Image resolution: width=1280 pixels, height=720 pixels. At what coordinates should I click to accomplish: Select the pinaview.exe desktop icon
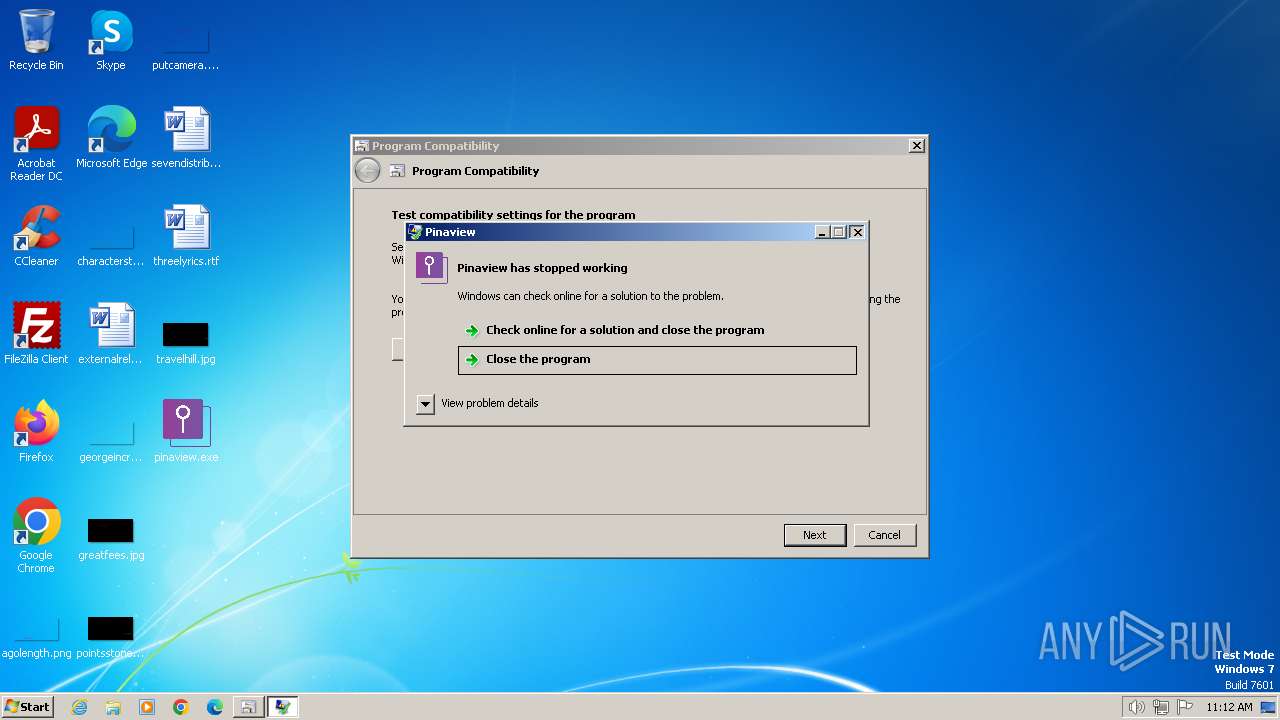click(186, 432)
